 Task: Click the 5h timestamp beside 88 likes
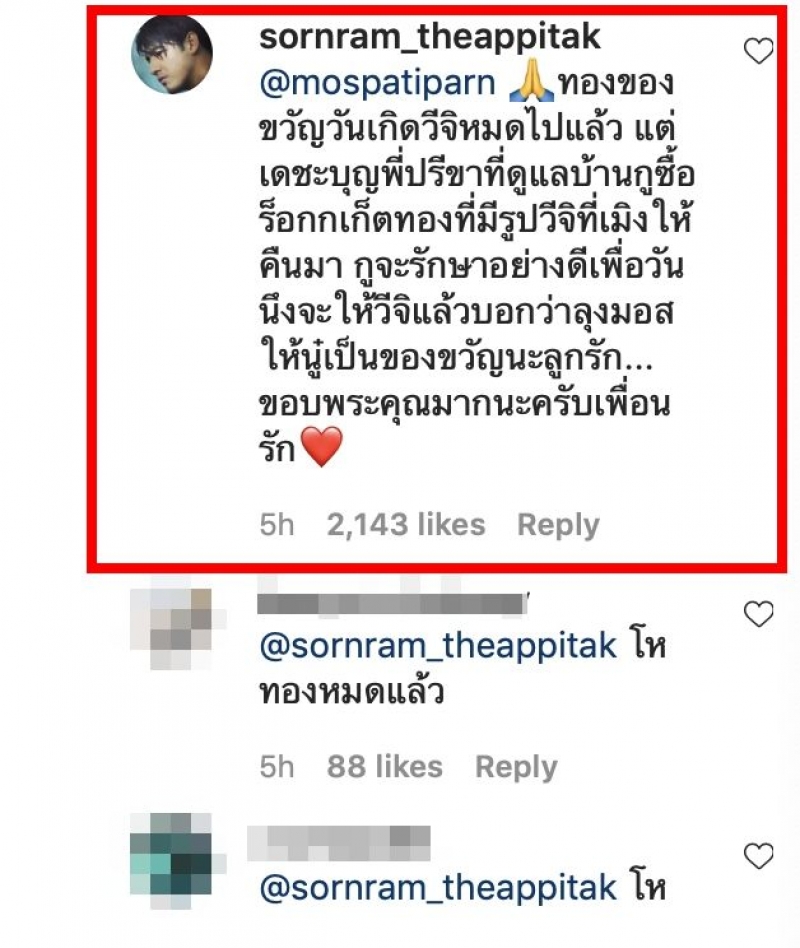[277, 767]
